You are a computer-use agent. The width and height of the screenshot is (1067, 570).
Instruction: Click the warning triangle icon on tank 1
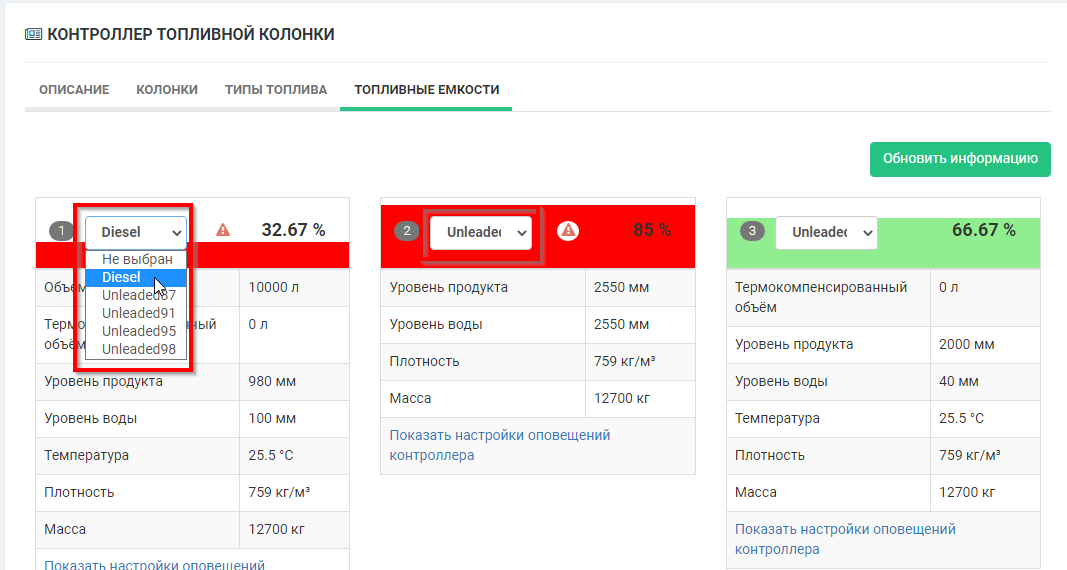(223, 231)
